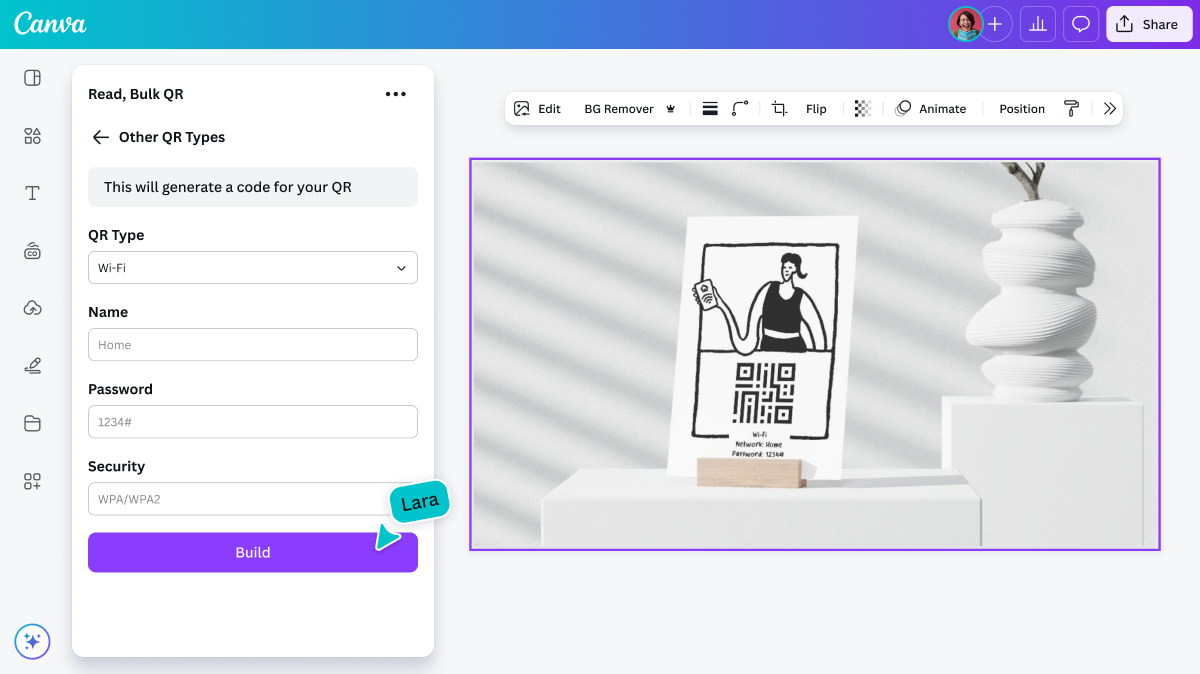Image resolution: width=1200 pixels, height=674 pixels.
Task: Click the copy style paint roller icon
Action: point(1071,109)
